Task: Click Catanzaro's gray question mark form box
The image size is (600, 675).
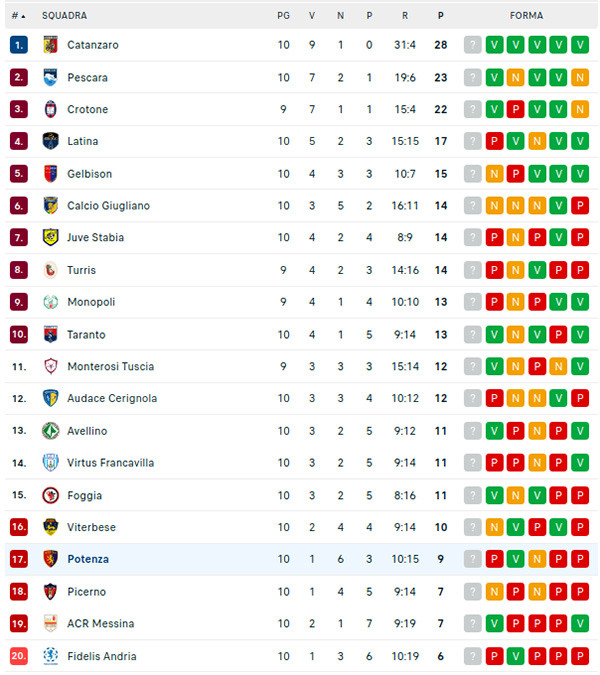Action: (x=473, y=45)
